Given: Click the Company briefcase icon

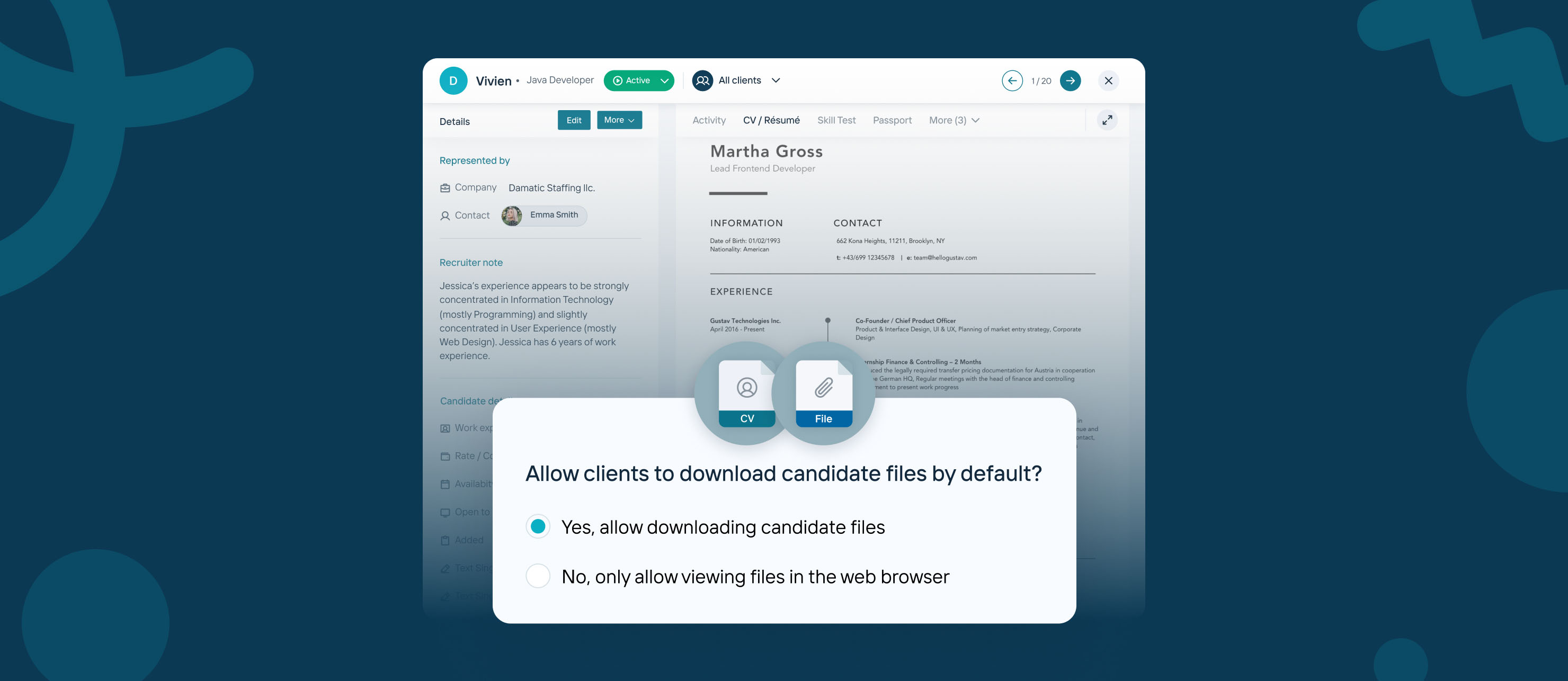Looking at the screenshot, I should coord(445,188).
